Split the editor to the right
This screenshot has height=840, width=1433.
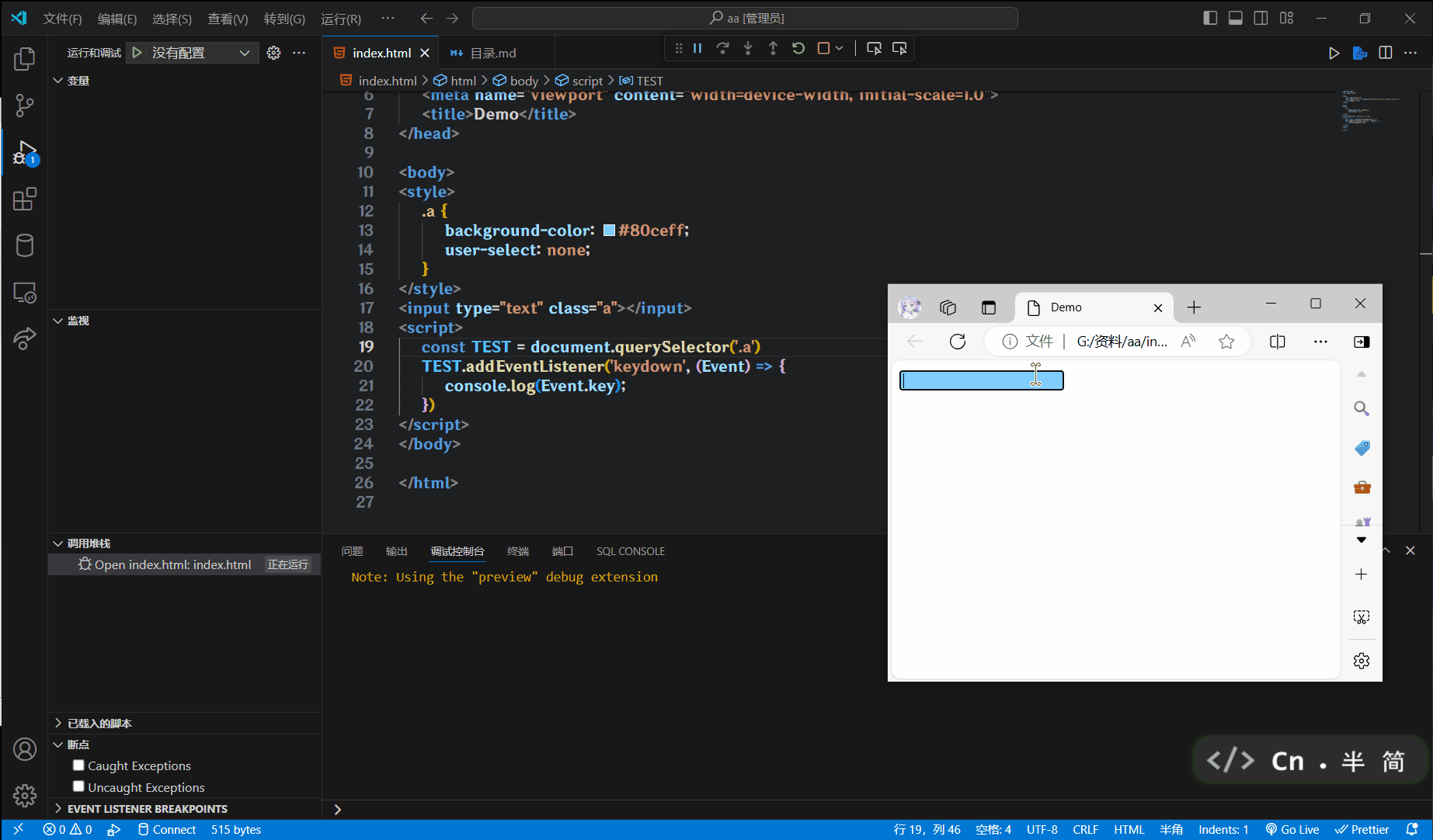pos(1386,53)
